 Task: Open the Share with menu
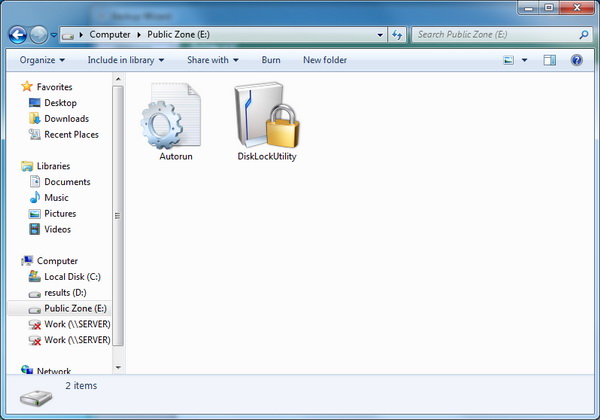[x=213, y=60]
